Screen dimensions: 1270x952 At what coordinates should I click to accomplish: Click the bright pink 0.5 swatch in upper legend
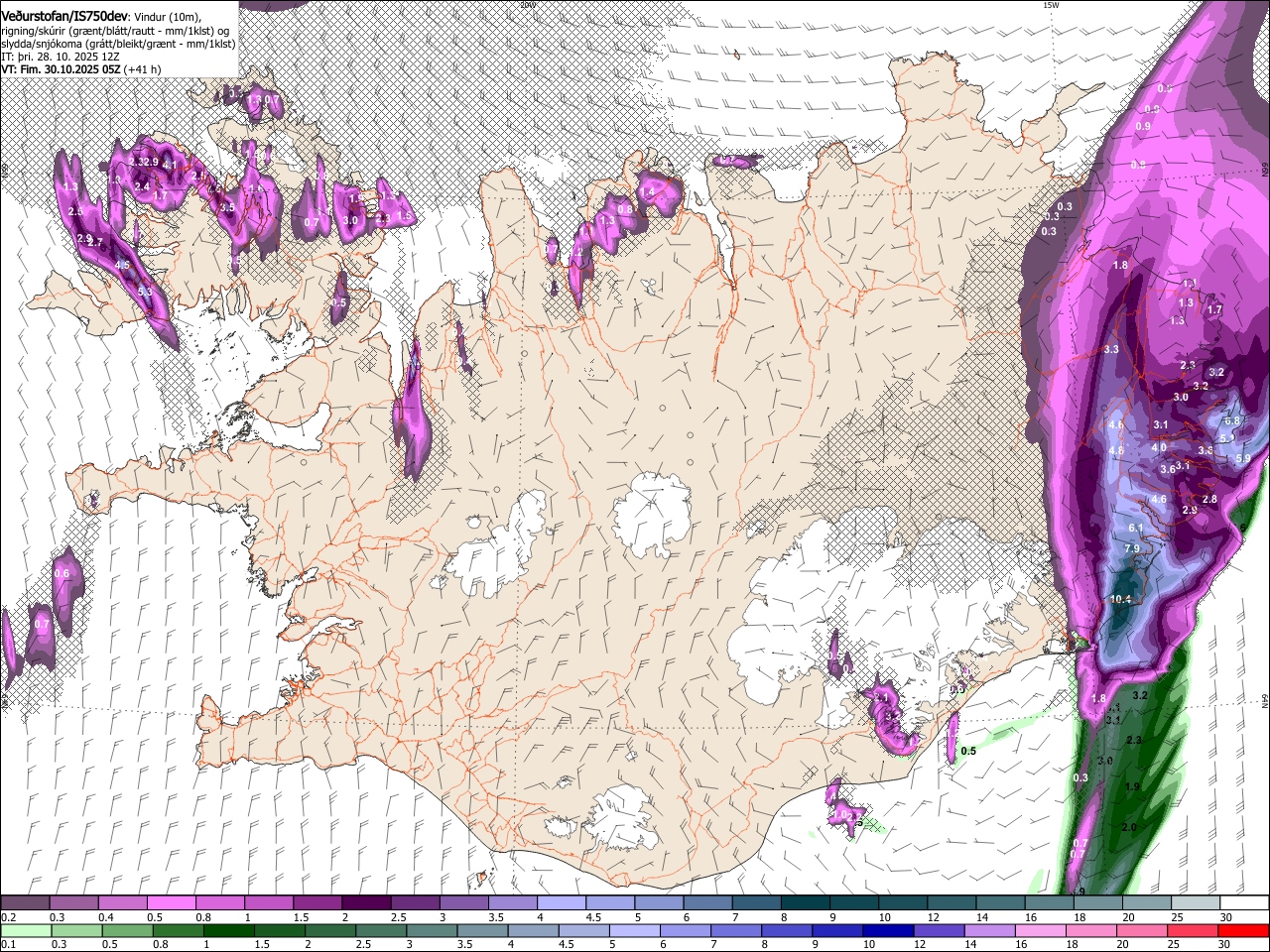171,903
